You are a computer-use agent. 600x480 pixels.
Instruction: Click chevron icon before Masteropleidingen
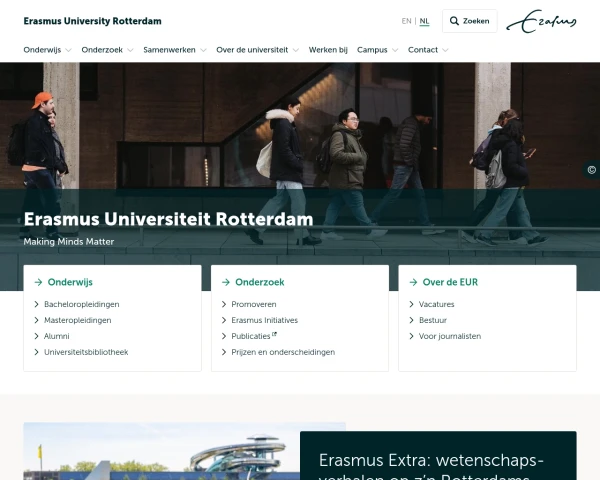pos(37,320)
